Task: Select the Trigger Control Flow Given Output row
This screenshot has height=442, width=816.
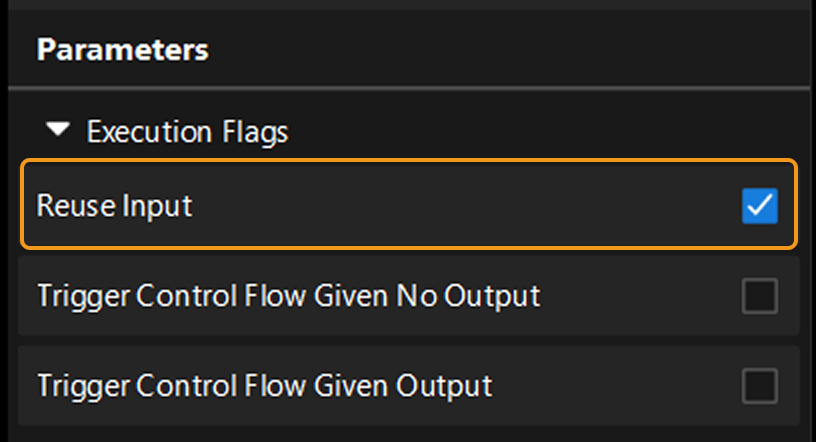Action: (x=400, y=385)
